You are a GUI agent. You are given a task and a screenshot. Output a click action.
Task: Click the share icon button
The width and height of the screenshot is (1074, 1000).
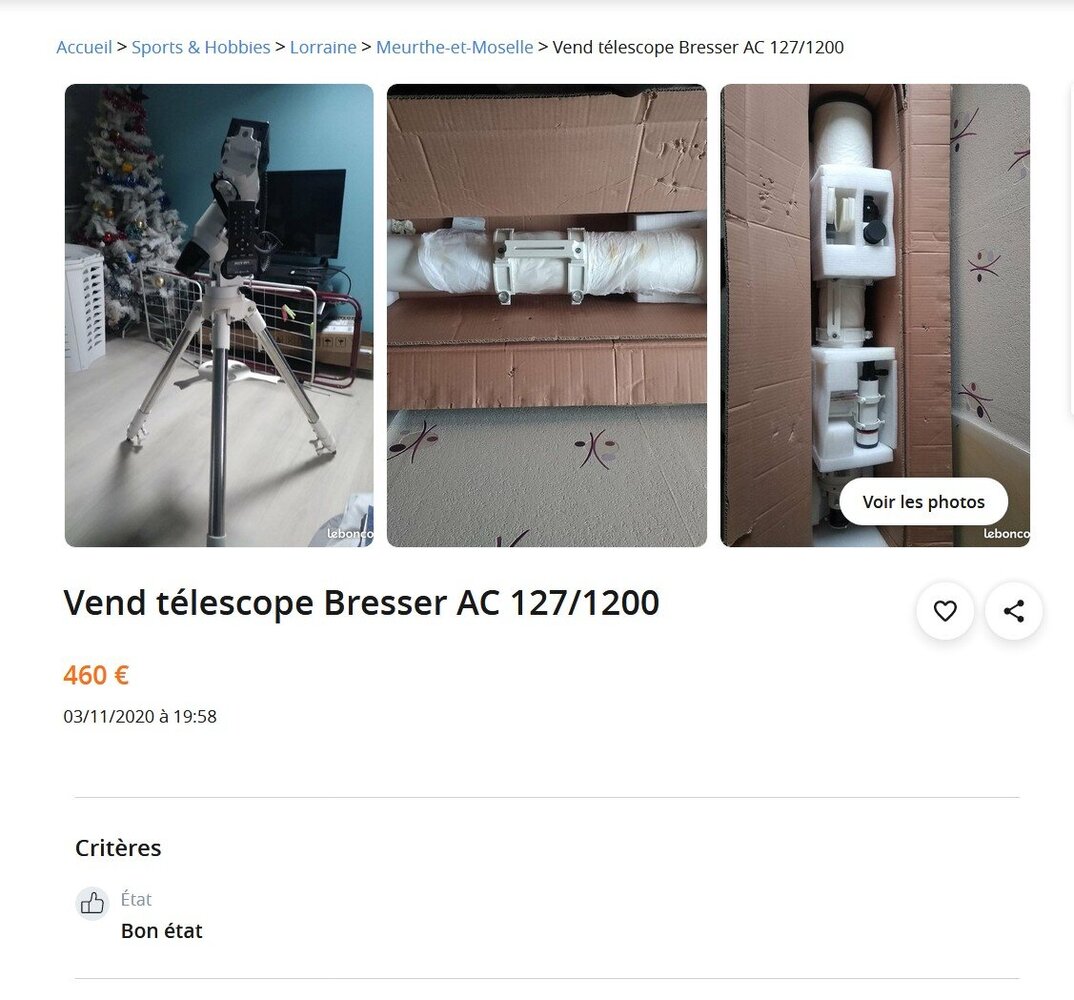pyautogui.click(x=1014, y=611)
